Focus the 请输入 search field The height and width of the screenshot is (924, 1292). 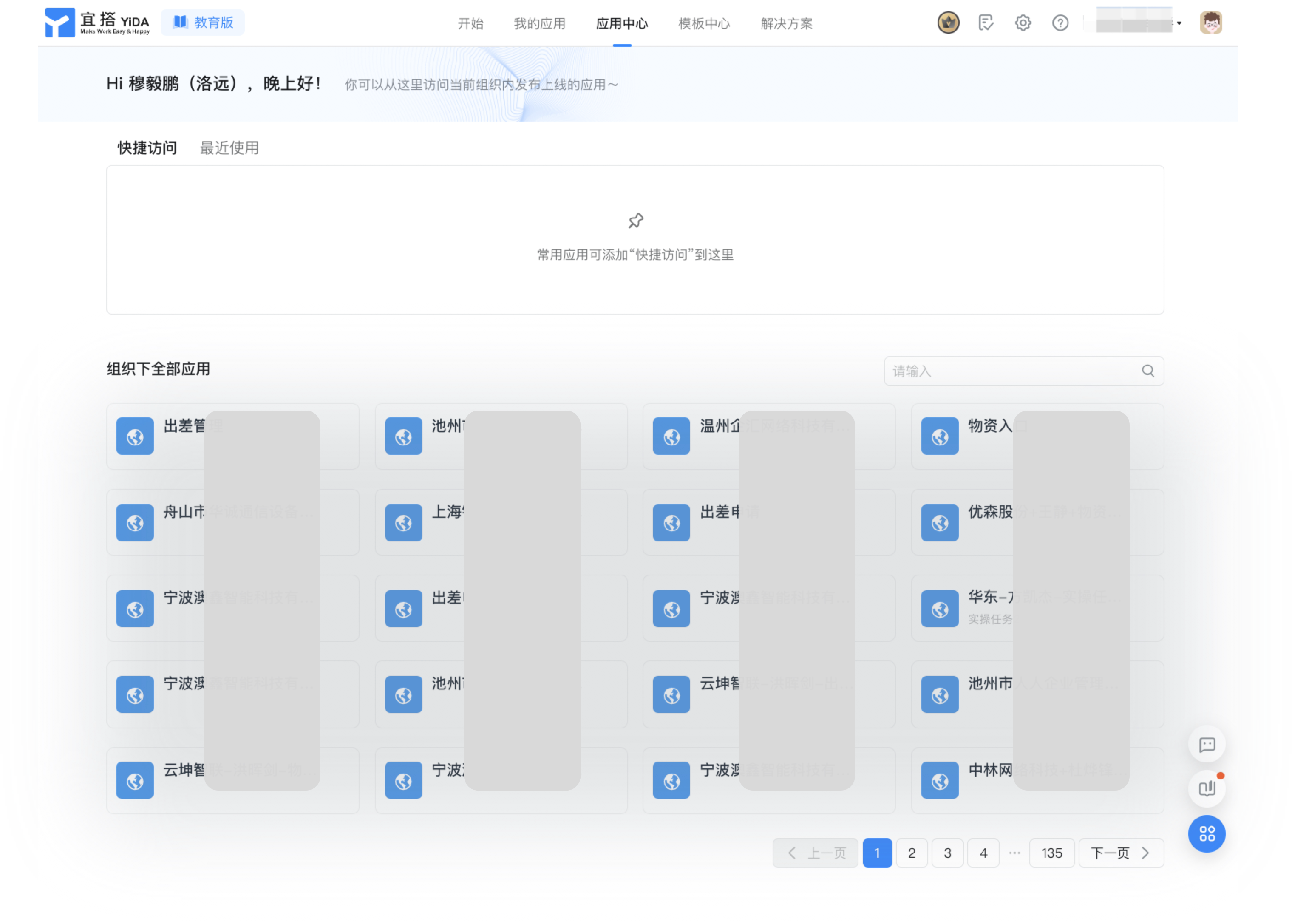[1023, 371]
